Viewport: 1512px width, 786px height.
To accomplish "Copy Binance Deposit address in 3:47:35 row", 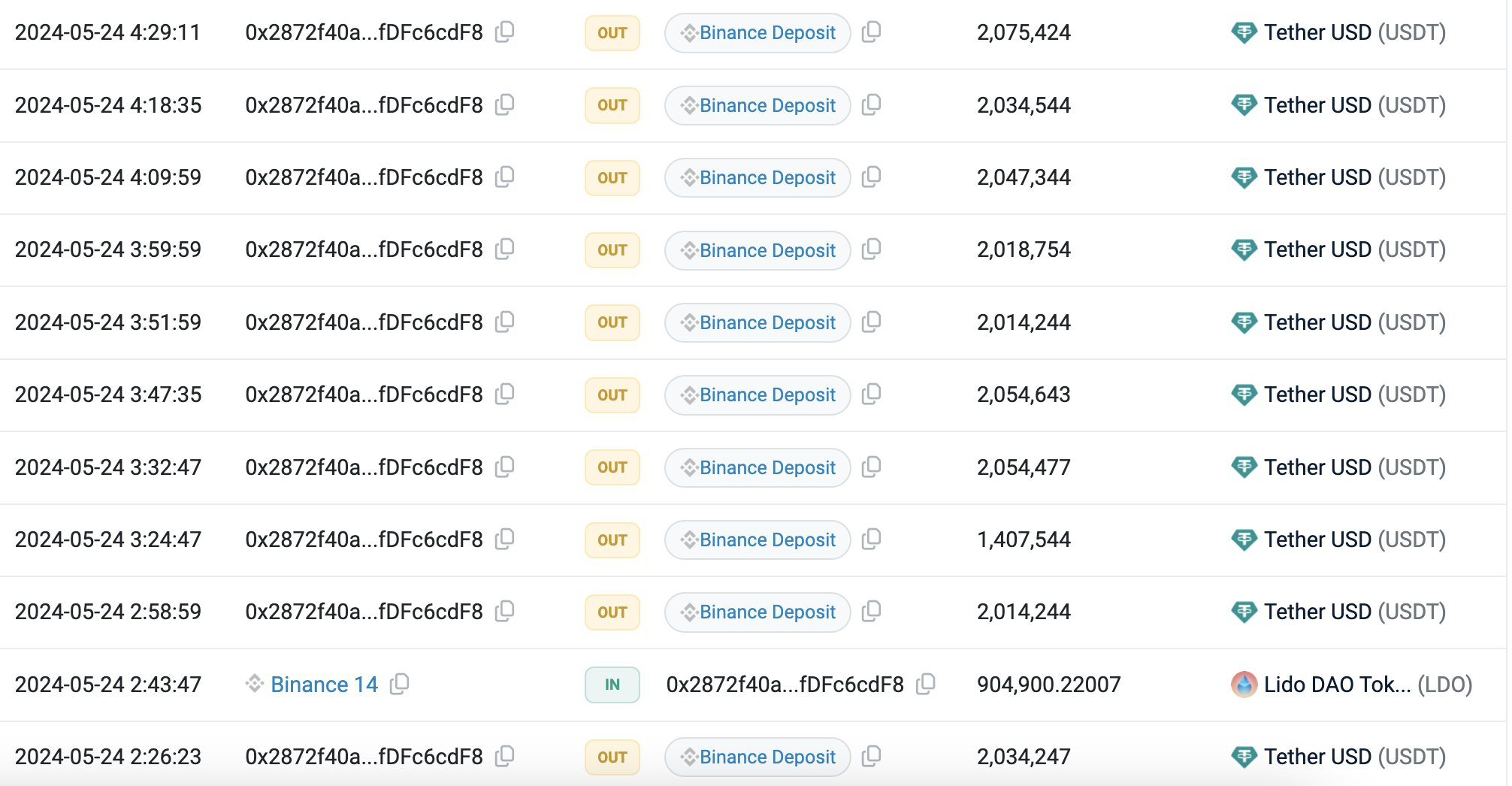I will [x=871, y=395].
